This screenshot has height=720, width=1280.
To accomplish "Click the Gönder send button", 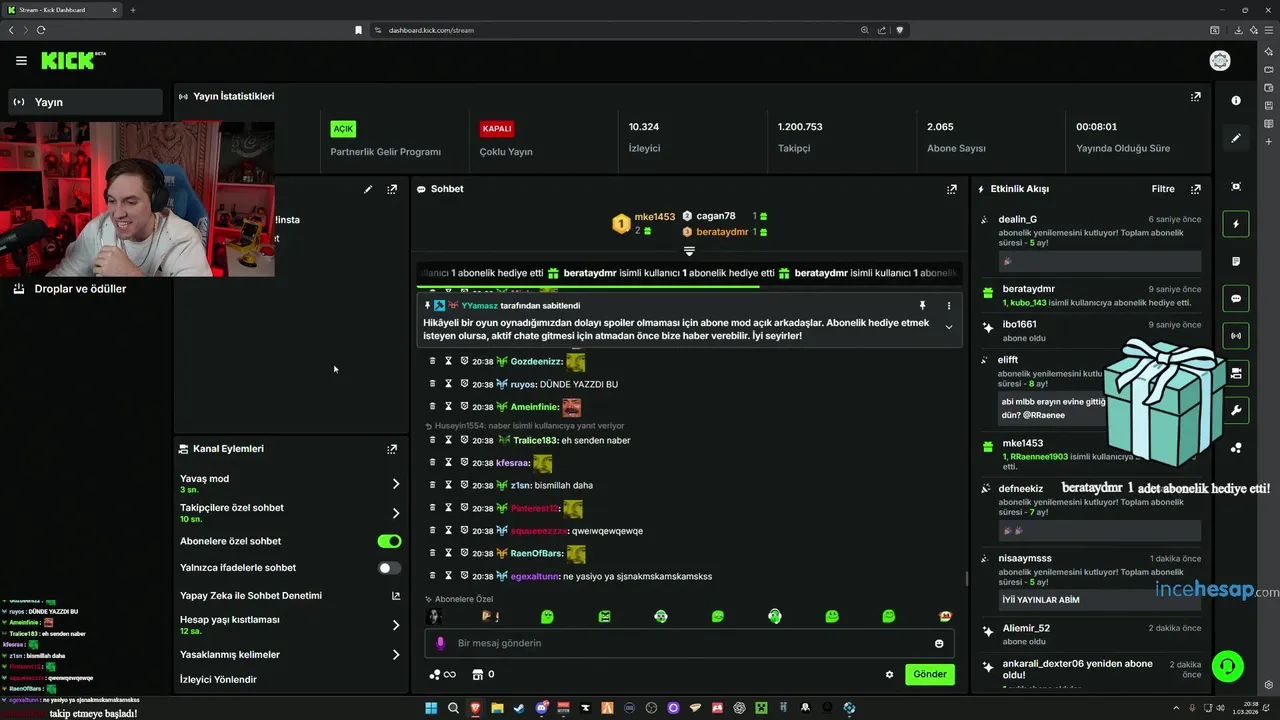I will (x=929, y=674).
